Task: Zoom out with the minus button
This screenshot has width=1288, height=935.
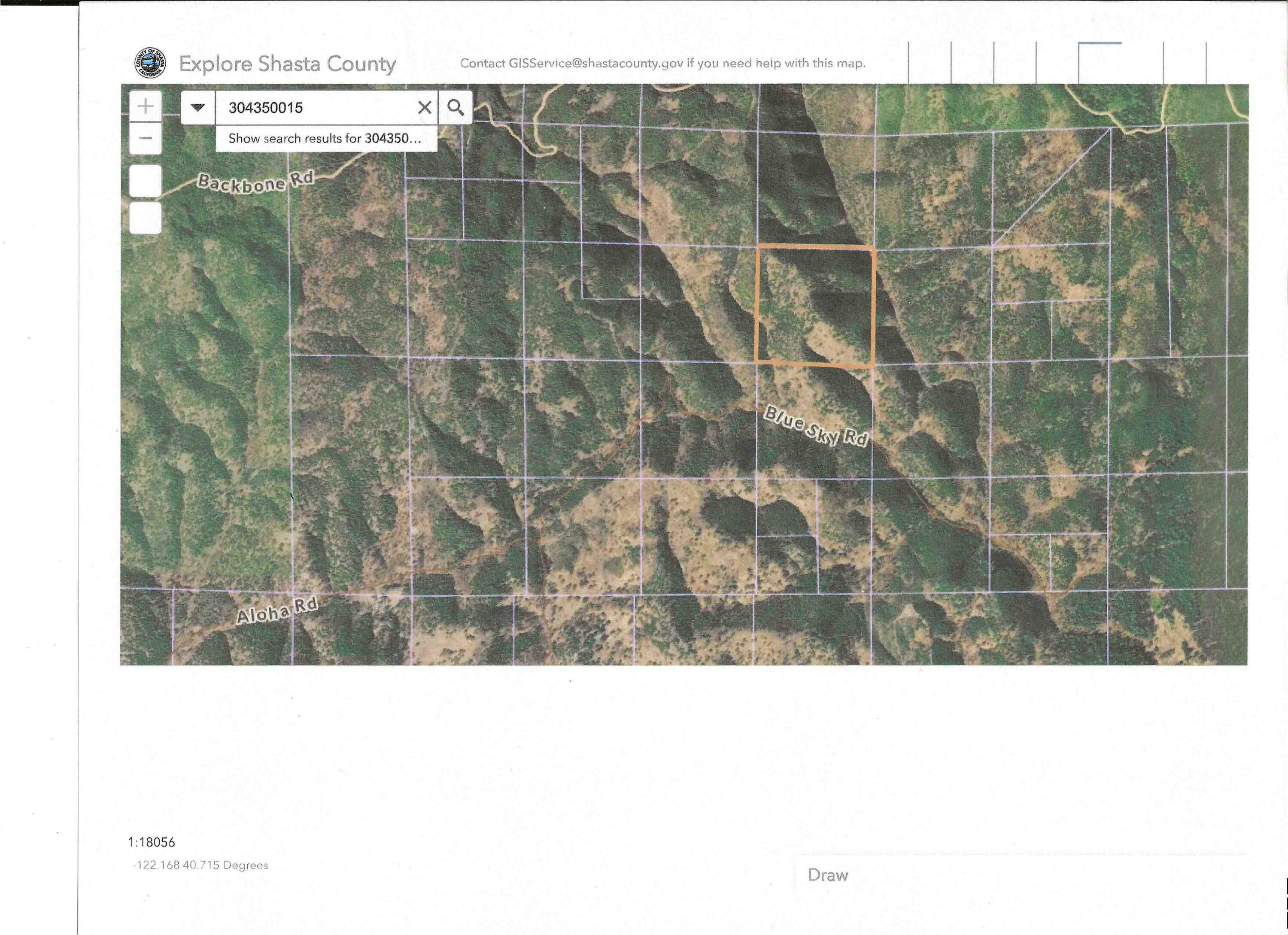Action: pyautogui.click(x=146, y=138)
